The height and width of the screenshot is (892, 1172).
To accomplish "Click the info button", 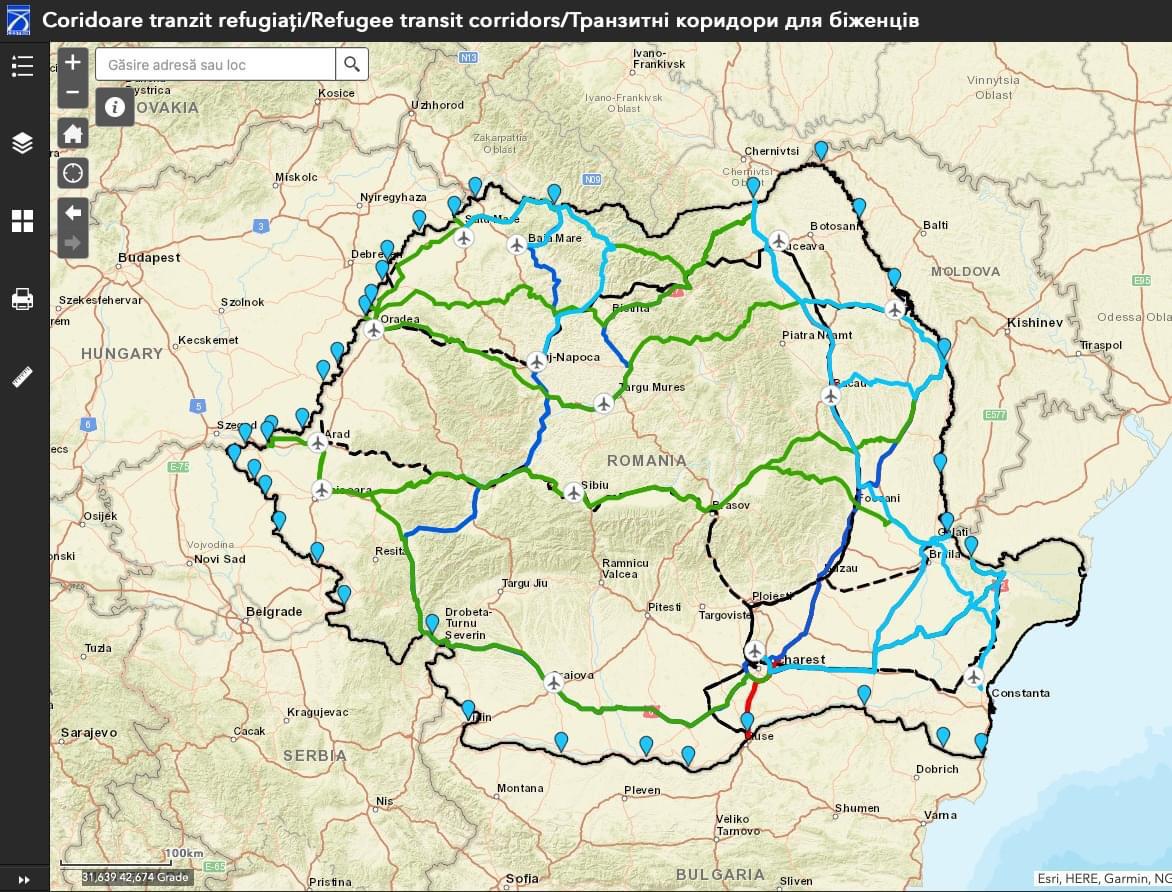I will 115,106.
